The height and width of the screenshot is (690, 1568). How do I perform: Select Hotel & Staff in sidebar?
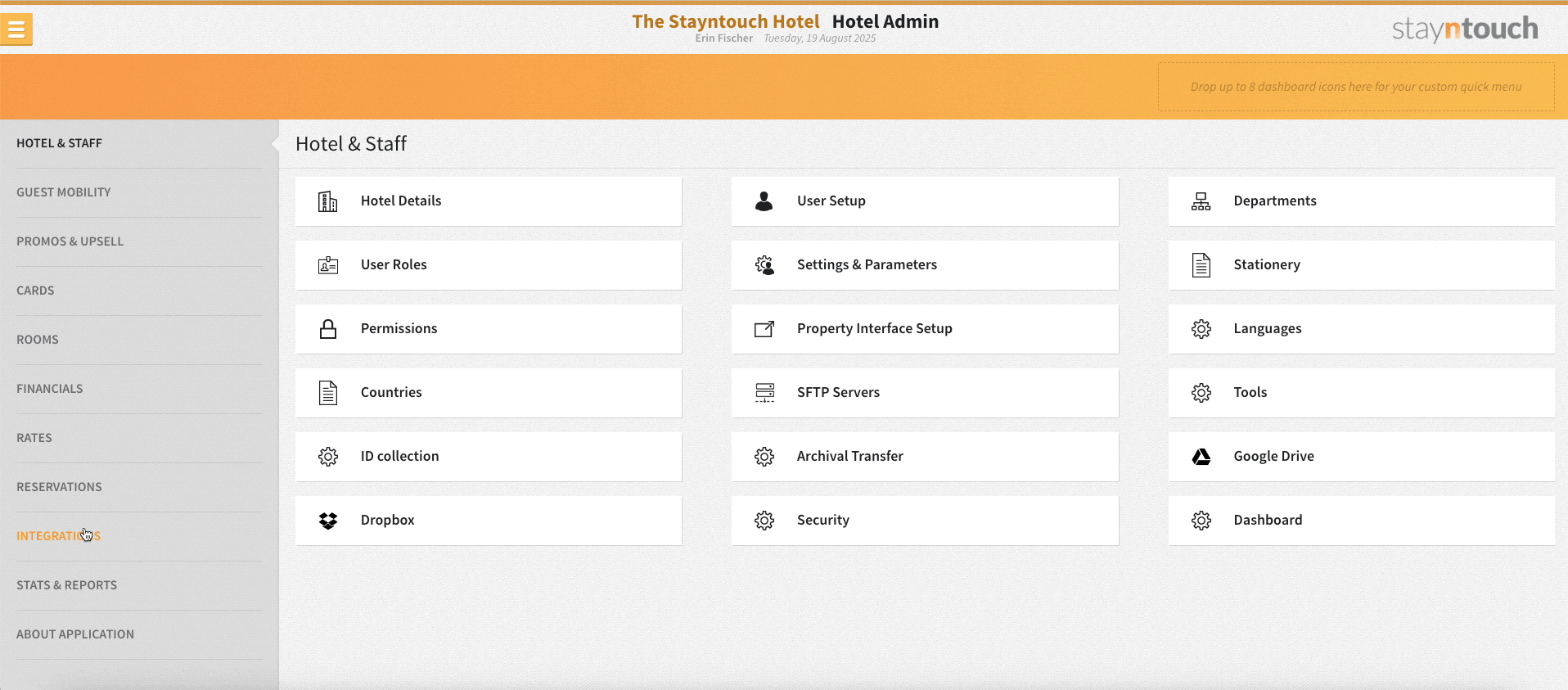click(x=59, y=143)
